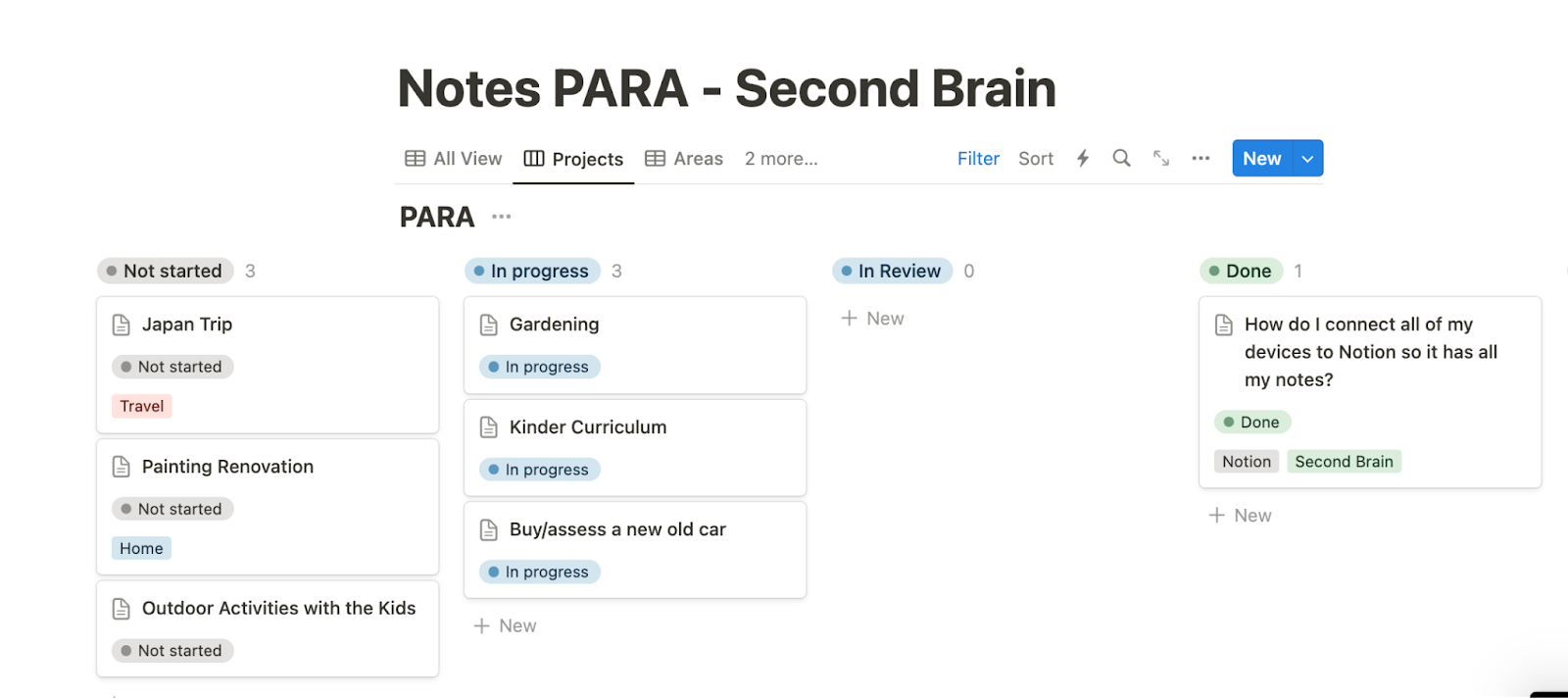The height and width of the screenshot is (698, 1568).
Task: Open the toolbar ellipsis view settings menu
Action: tap(1200, 158)
